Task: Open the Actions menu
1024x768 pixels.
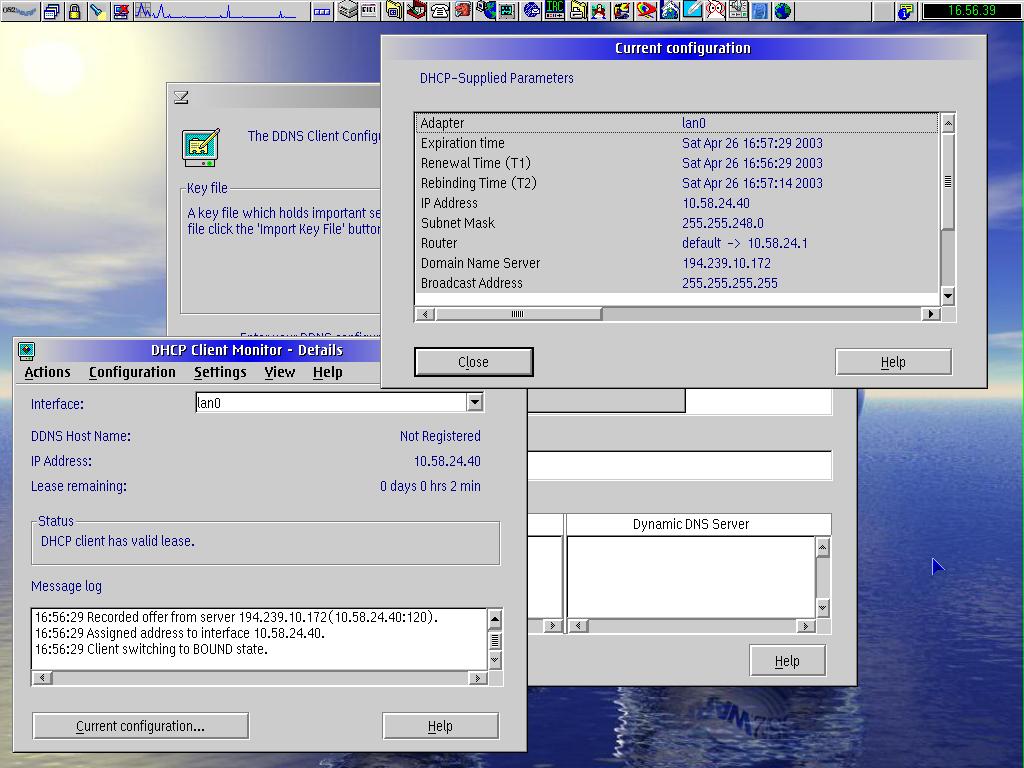Action: (x=47, y=372)
